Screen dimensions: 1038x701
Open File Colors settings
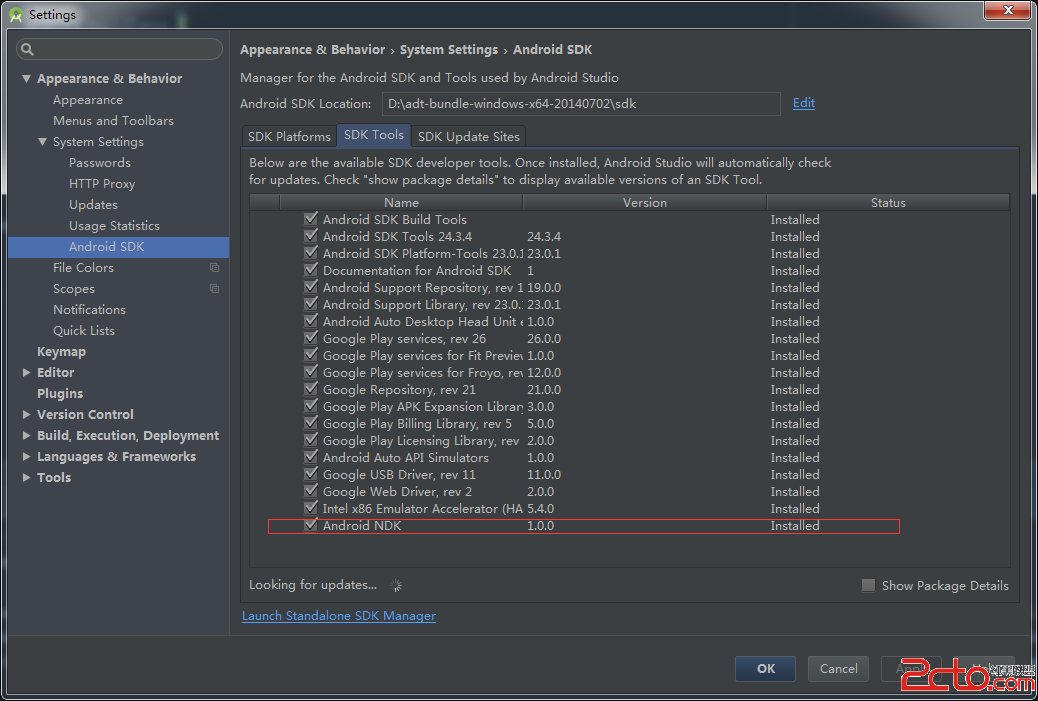[x=83, y=267]
